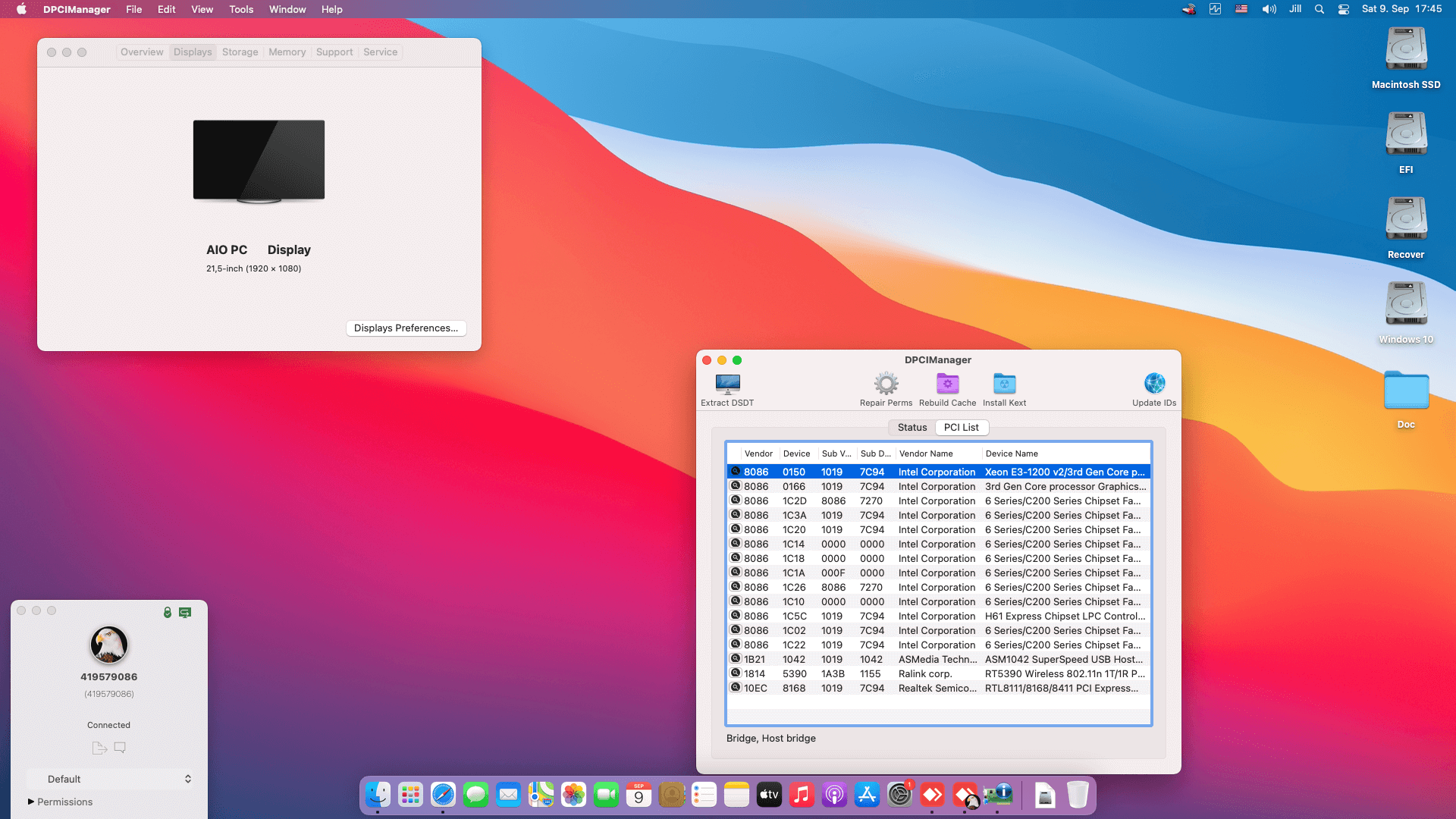Open Messages from the Dock
Viewport: 1456px width, 819px height.
pos(475,795)
